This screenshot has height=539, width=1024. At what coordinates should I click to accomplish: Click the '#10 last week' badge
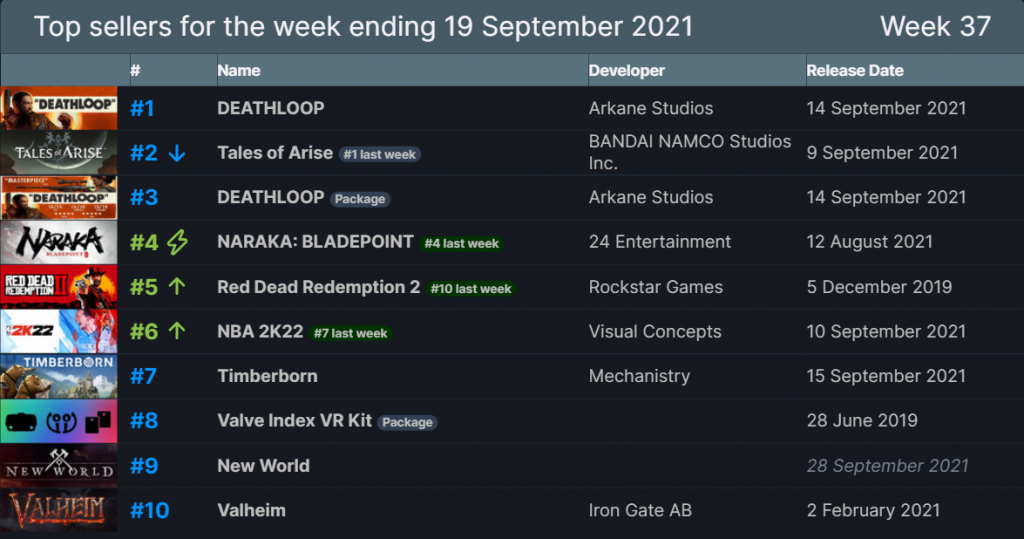pos(471,289)
